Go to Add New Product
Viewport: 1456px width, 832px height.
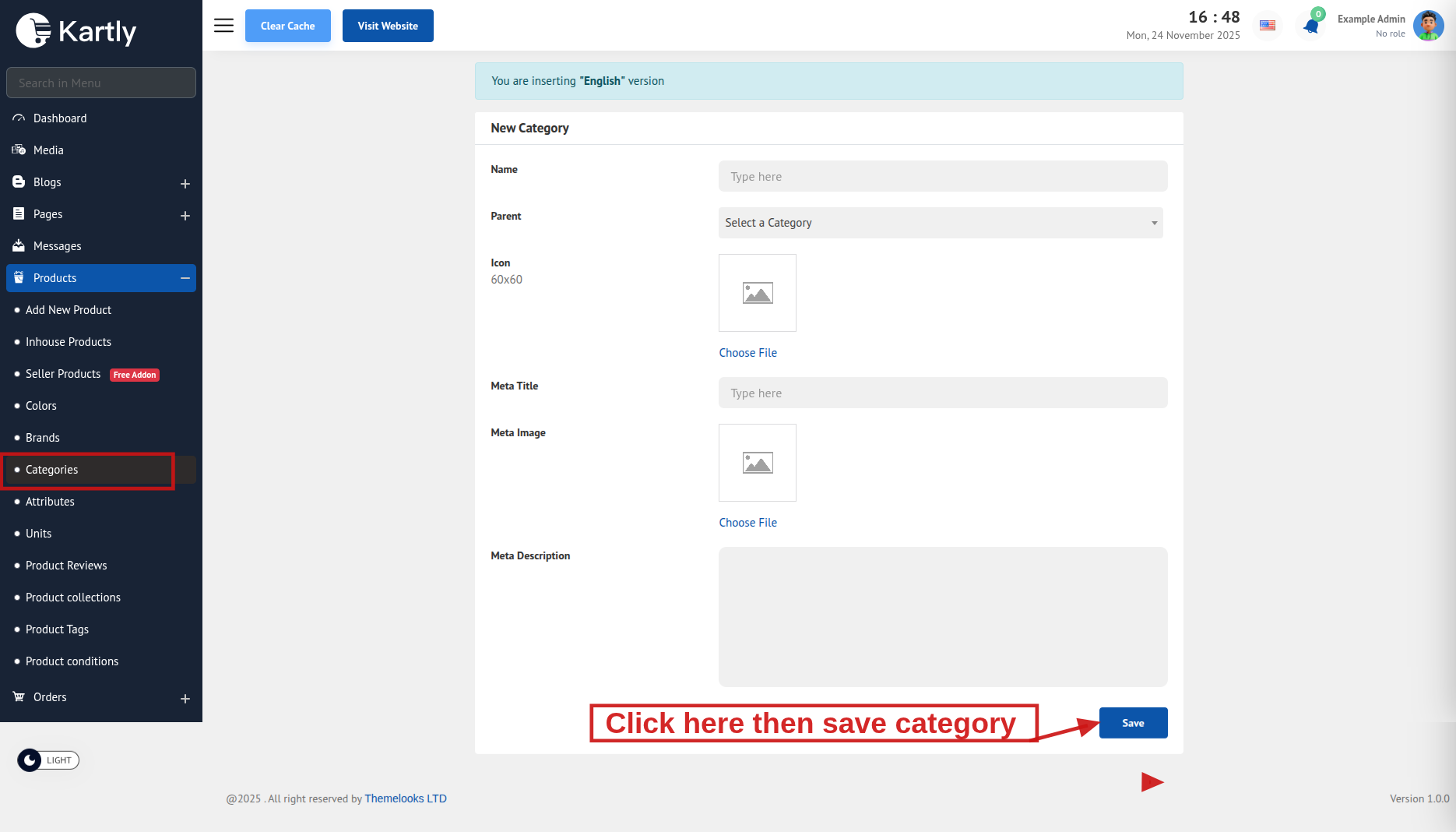[69, 310]
